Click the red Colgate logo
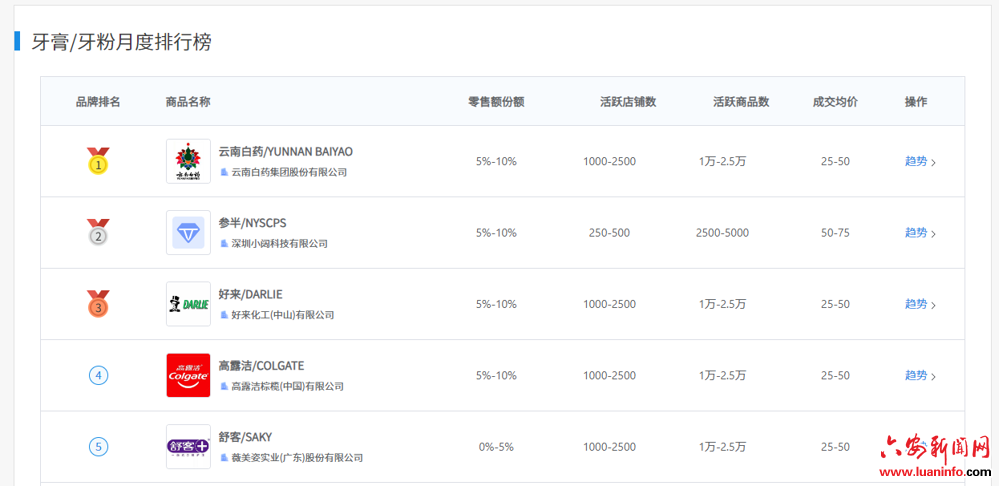The width and height of the screenshot is (999, 486). (x=188, y=375)
